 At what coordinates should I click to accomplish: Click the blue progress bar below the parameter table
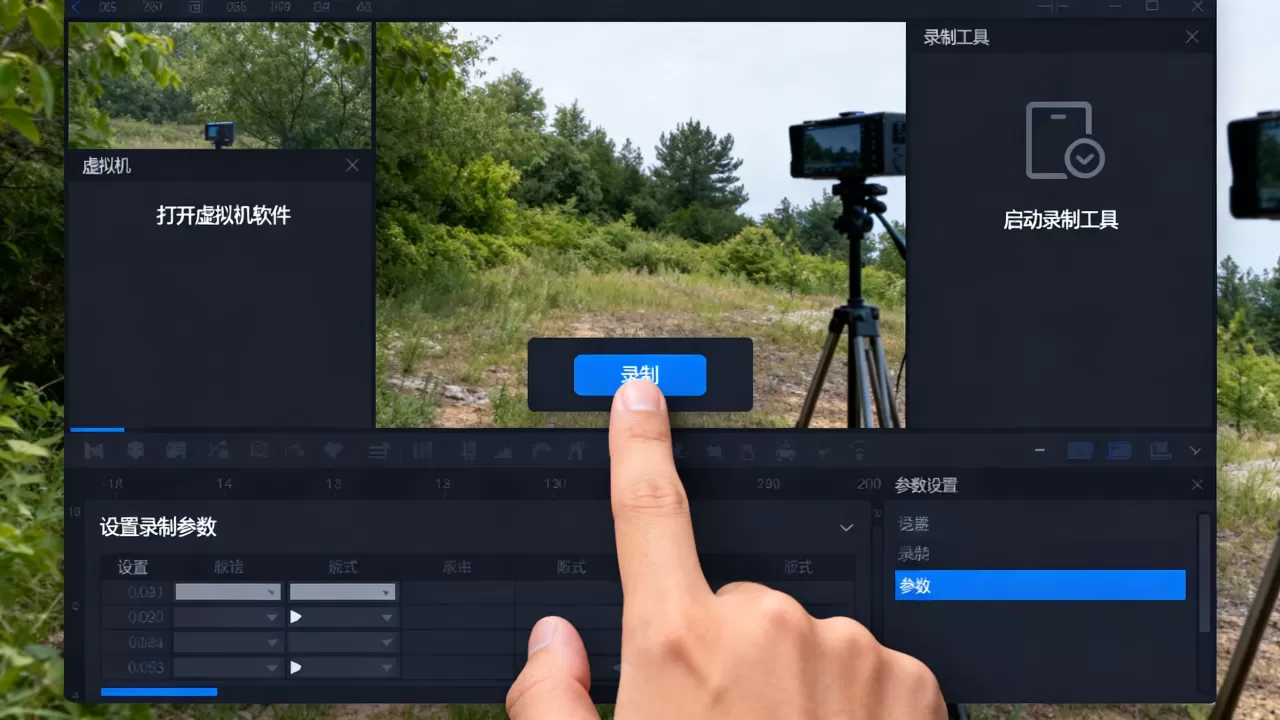point(159,692)
